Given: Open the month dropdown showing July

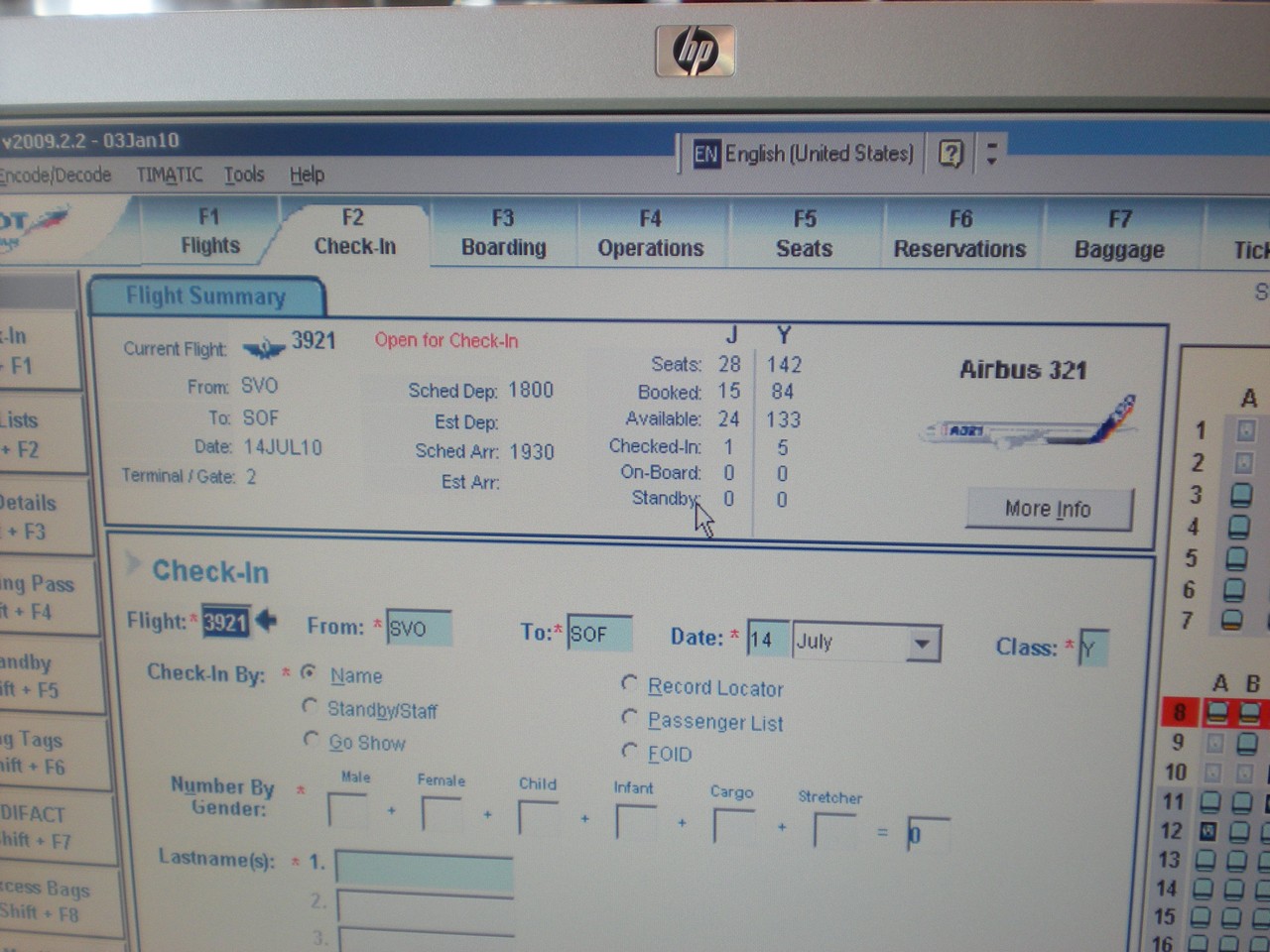Looking at the screenshot, I should click(922, 644).
